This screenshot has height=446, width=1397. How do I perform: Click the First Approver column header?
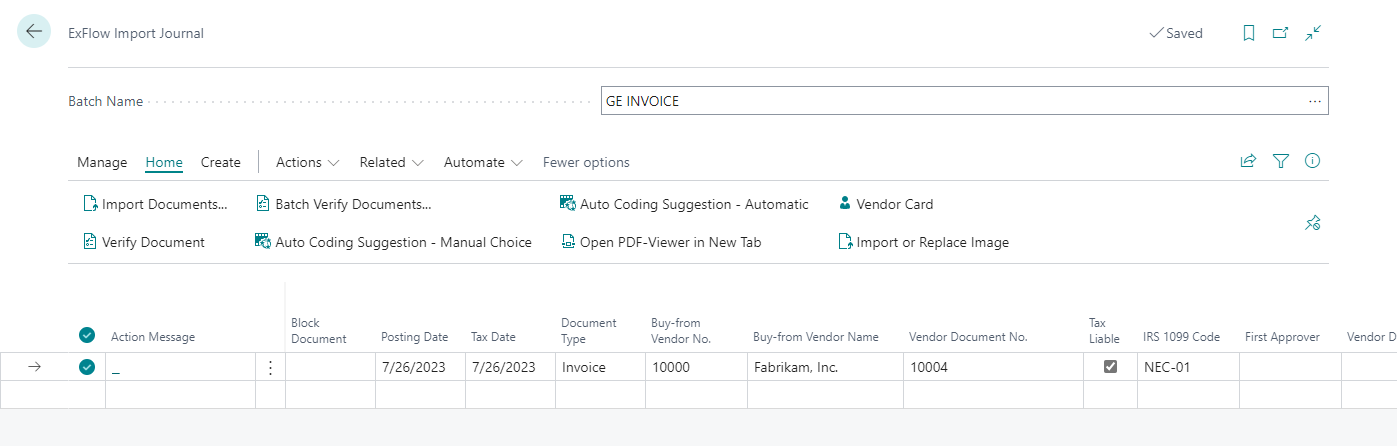point(1282,337)
